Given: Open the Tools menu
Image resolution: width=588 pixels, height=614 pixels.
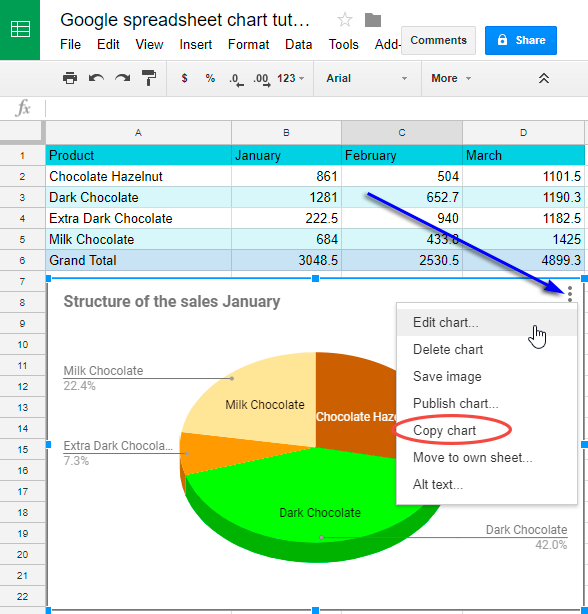Looking at the screenshot, I should coord(343,45).
